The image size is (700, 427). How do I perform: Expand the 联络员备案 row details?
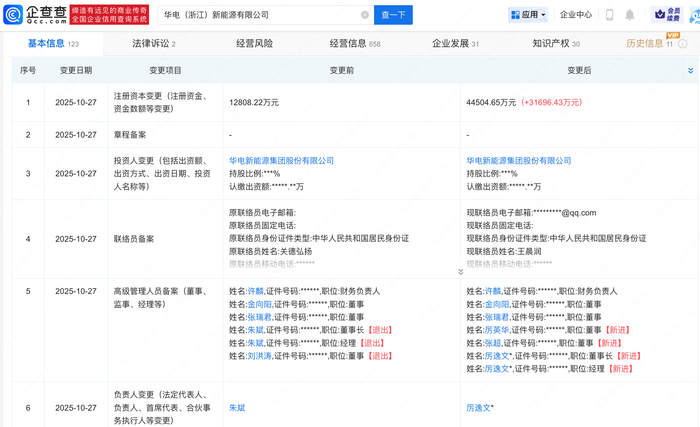pyautogui.click(x=460, y=272)
